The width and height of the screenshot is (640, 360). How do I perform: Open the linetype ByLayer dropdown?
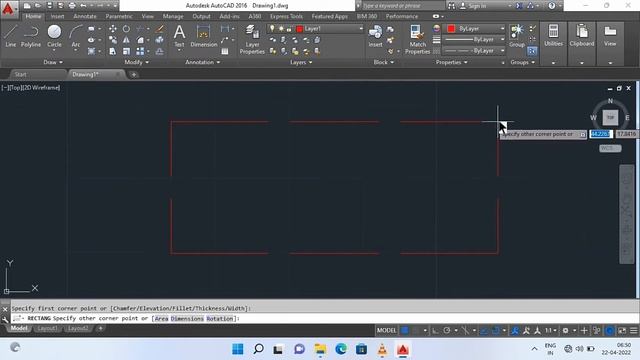click(474, 51)
